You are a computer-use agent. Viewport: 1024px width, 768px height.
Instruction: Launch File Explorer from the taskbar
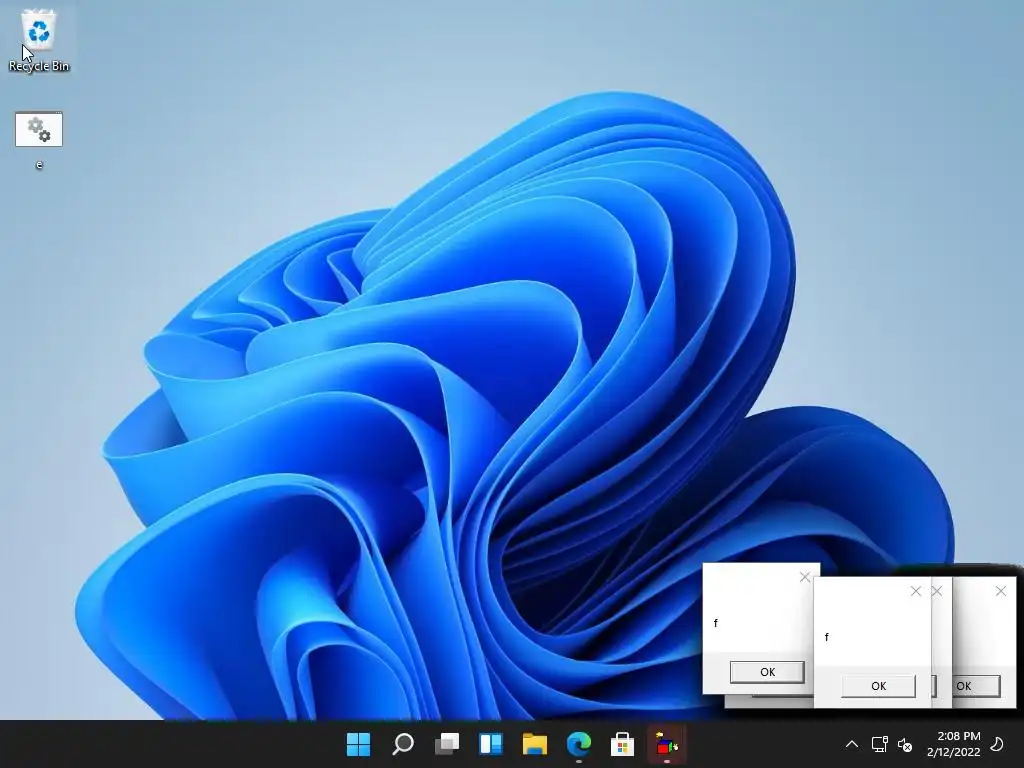[x=534, y=744]
